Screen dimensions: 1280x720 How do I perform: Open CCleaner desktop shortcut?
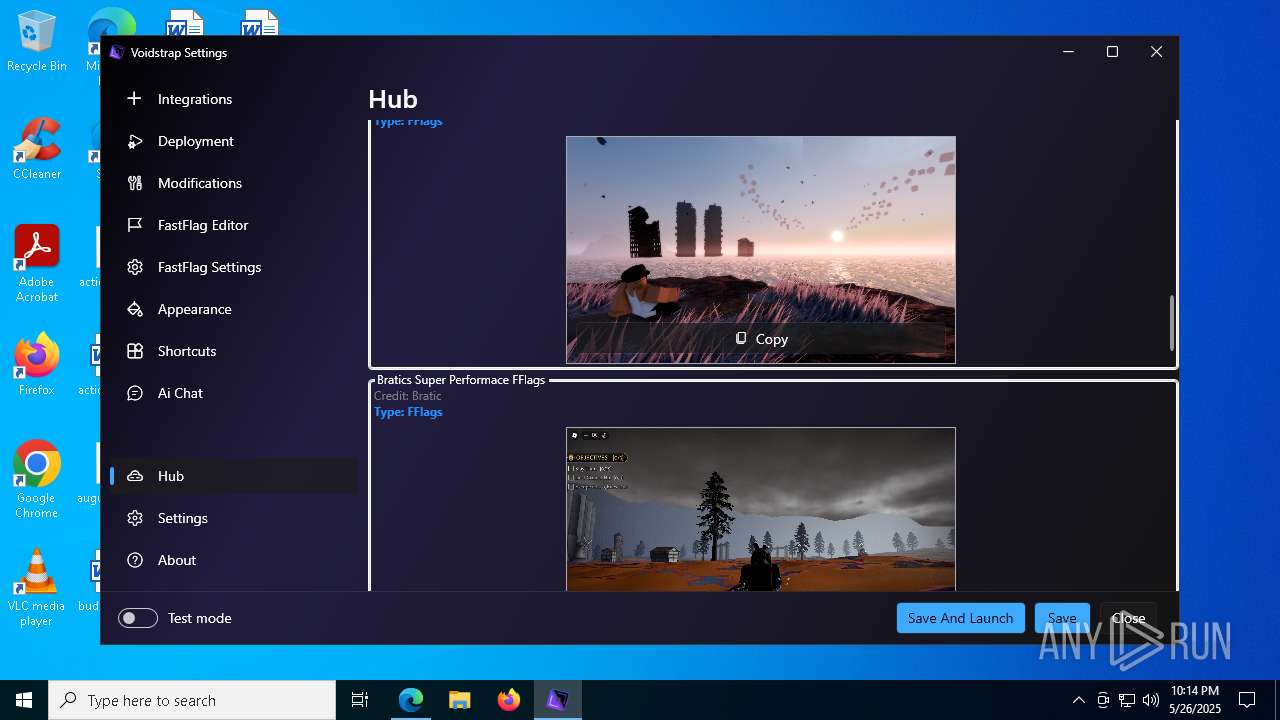point(37,148)
